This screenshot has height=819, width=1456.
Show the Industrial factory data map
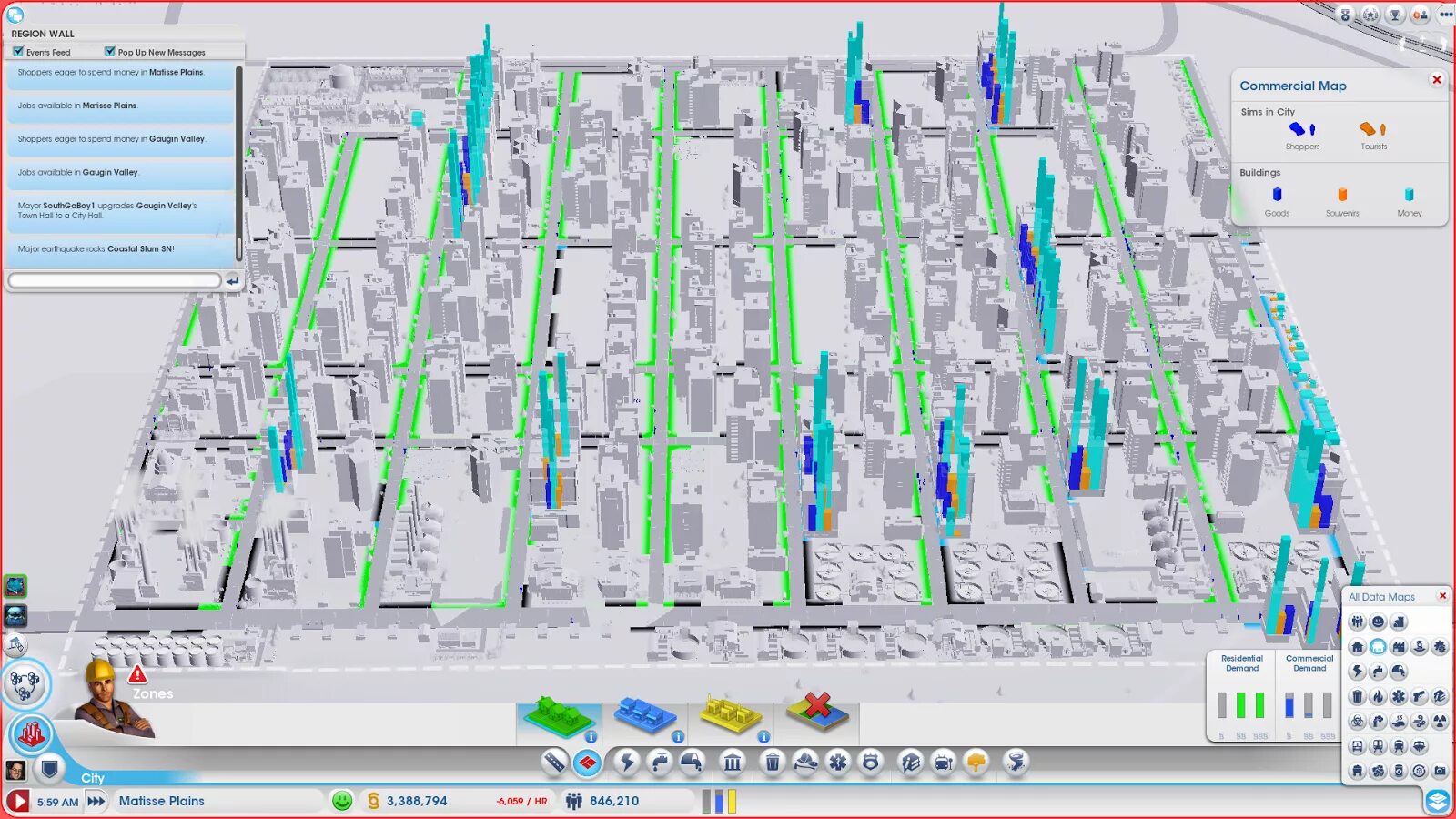click(1399, 647)
